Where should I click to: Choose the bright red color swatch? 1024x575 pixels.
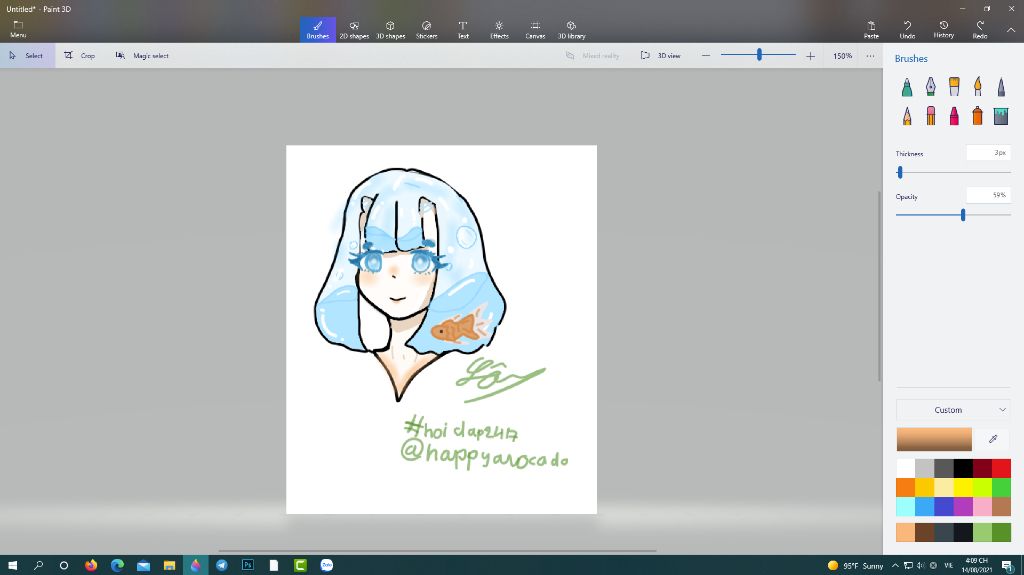[x=1001, y=468]
